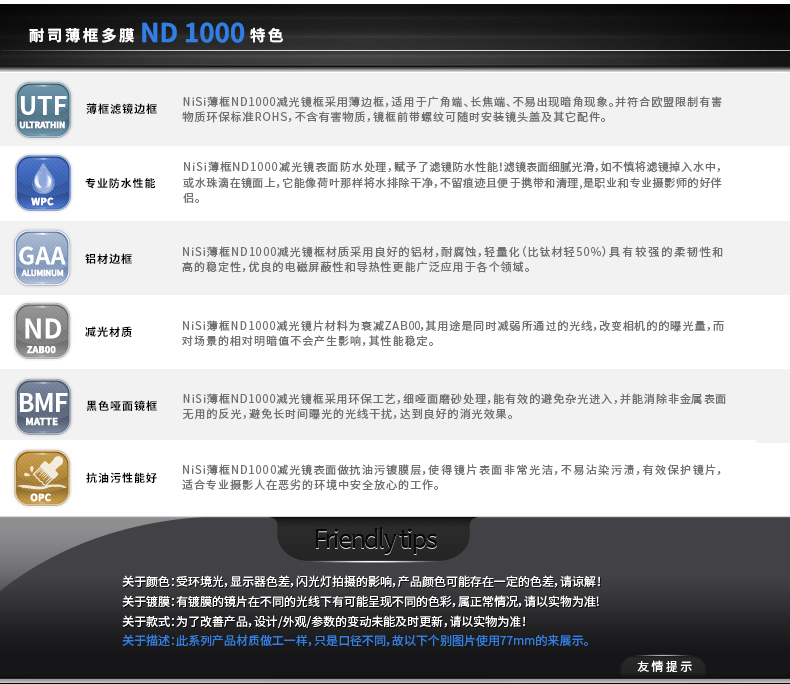Click the blue 关于描述 tip line

(x=356, y=641)
